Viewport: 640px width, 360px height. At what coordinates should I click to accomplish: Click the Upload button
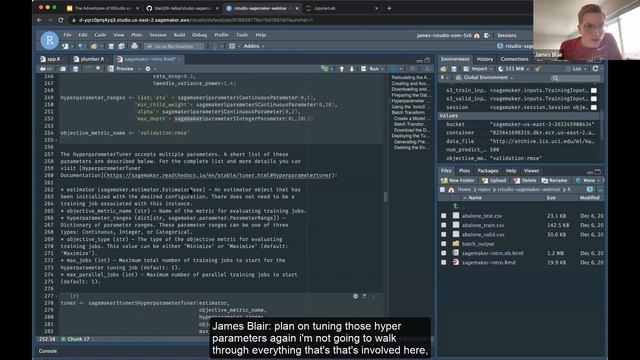click(494, 180)
